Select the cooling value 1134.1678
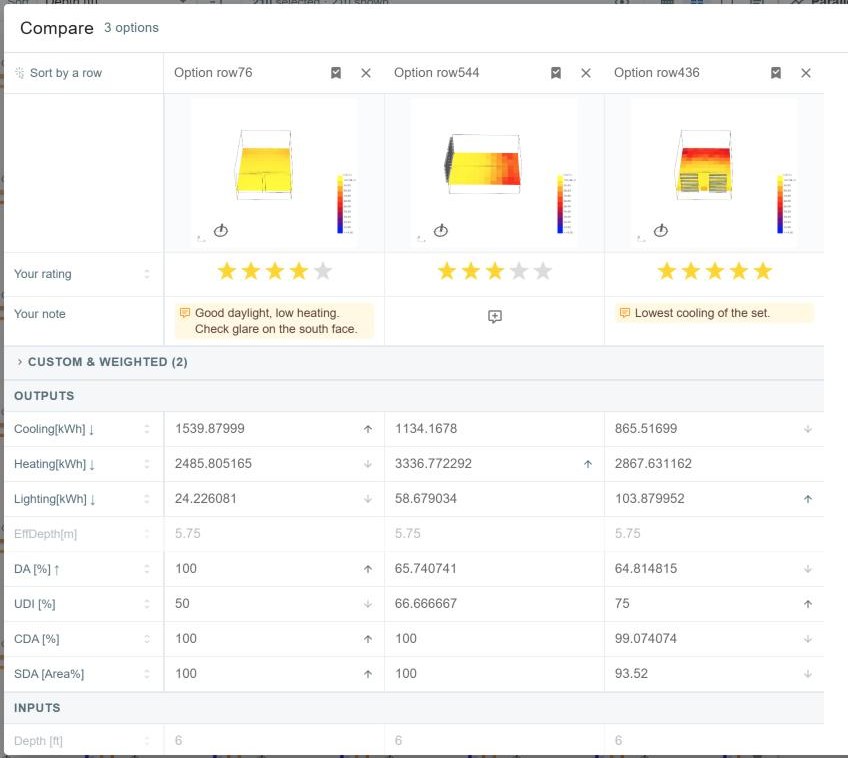Screen dimensions: 848x758 [426, 429]
